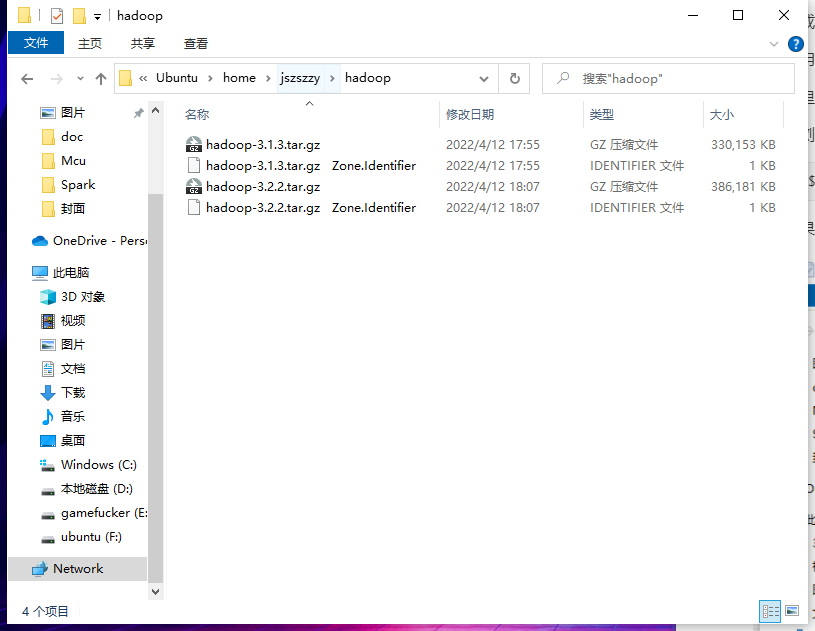This screenshot has width=815, height=631.
Task: Click the search hadoop input box
Action: click(668, 78)
